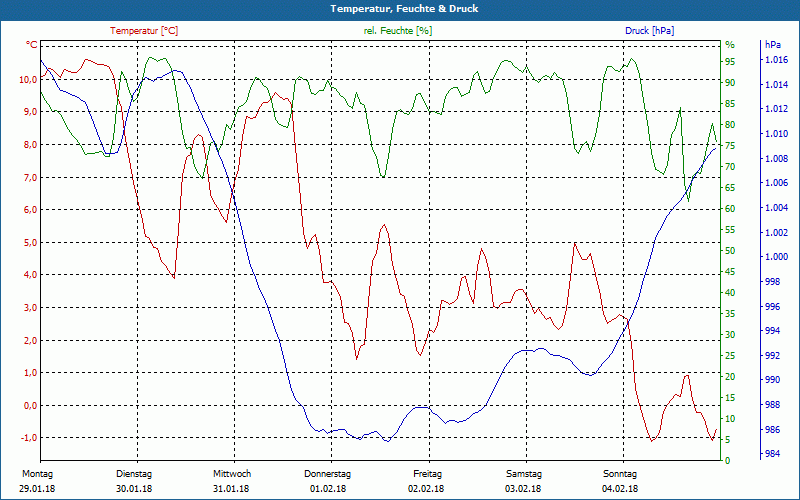Select the blue 'Druck [hPa]' legend label
Viewport: 800px width, 500px height.
click(x=649, y=31)
